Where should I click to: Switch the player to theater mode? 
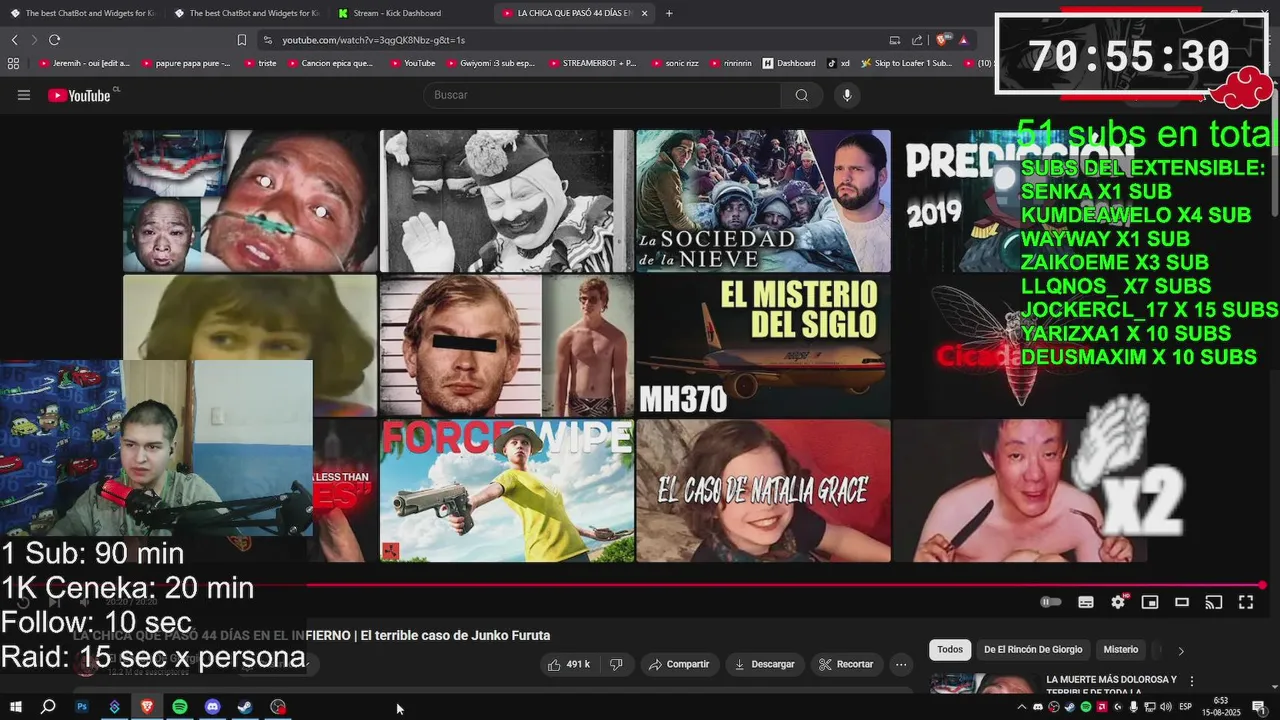[x=1182, y=602]
